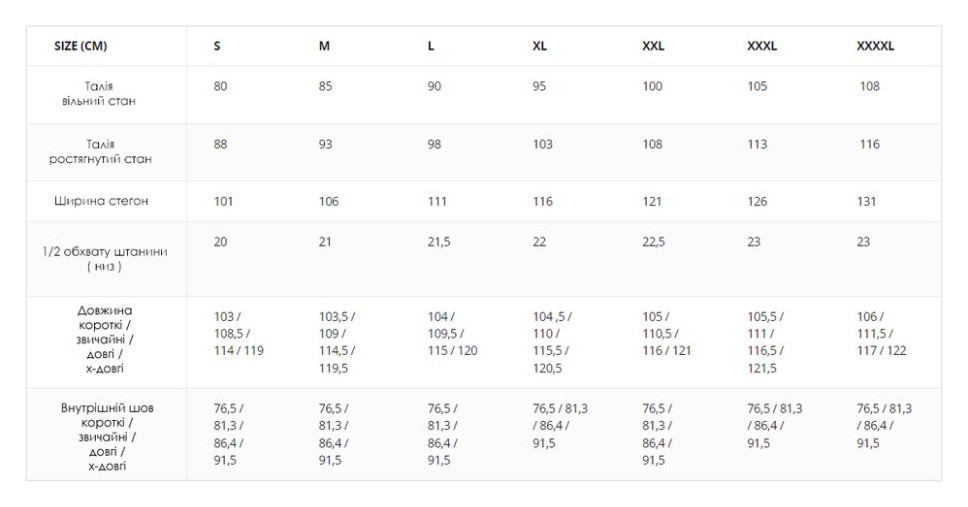The width and height of the screenshot is (968, 507).
Task: Click the SIZE (CM) header cell
Action: 80,46
